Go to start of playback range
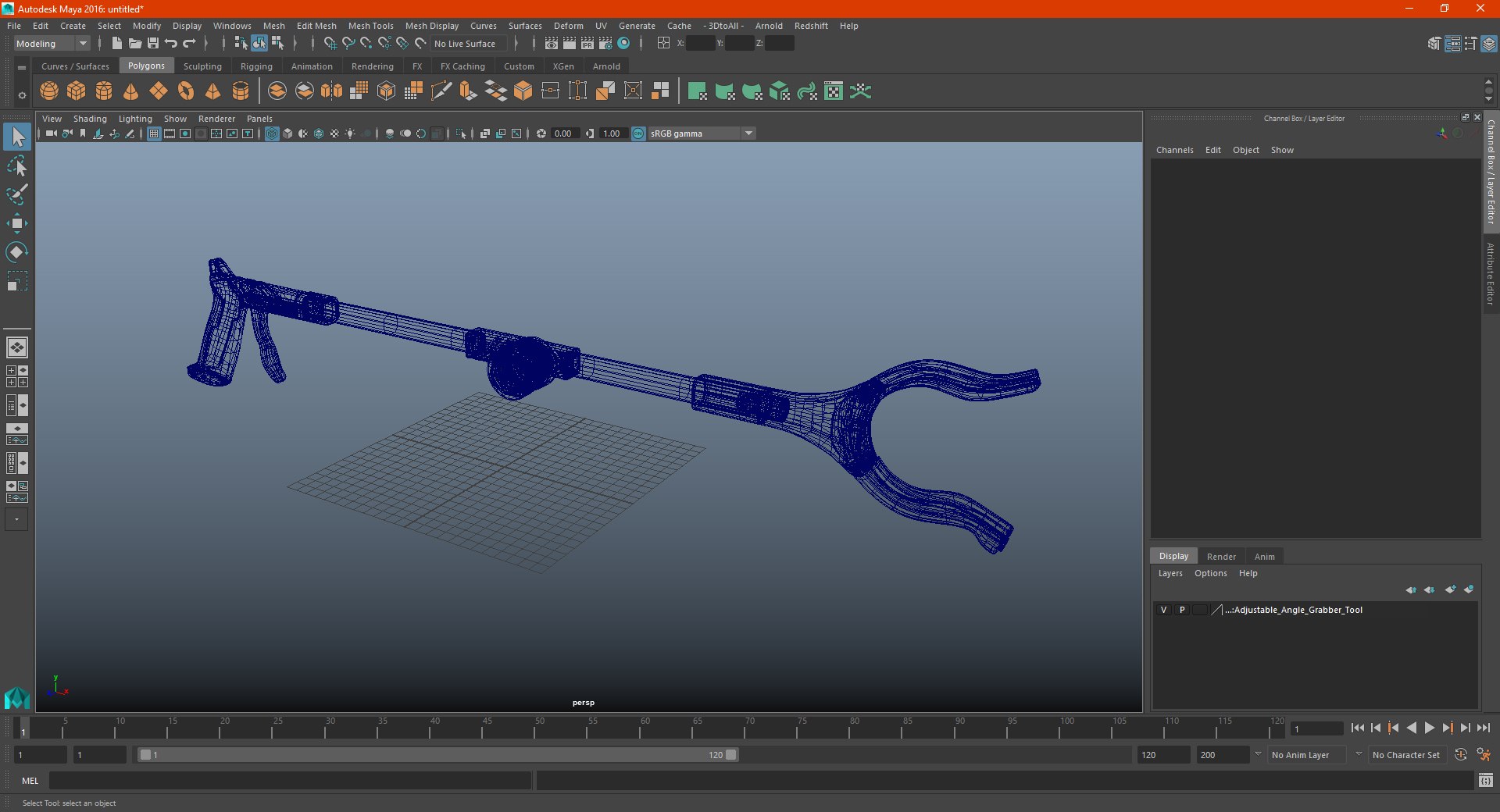Screen dimensions: 1500x812 tap(1357, 728)
